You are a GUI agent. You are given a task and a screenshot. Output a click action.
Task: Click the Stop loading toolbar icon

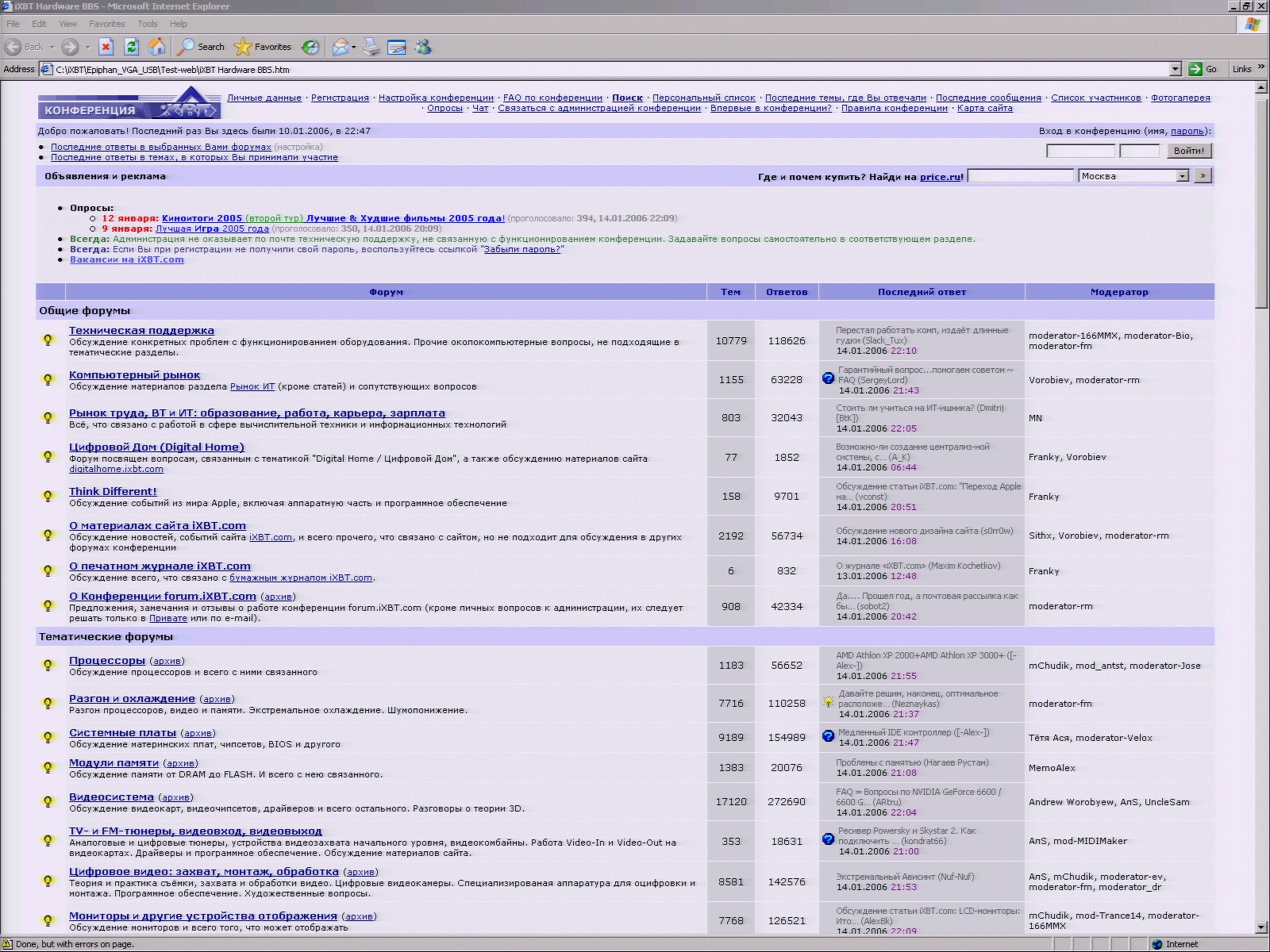(x=106, y=47)
